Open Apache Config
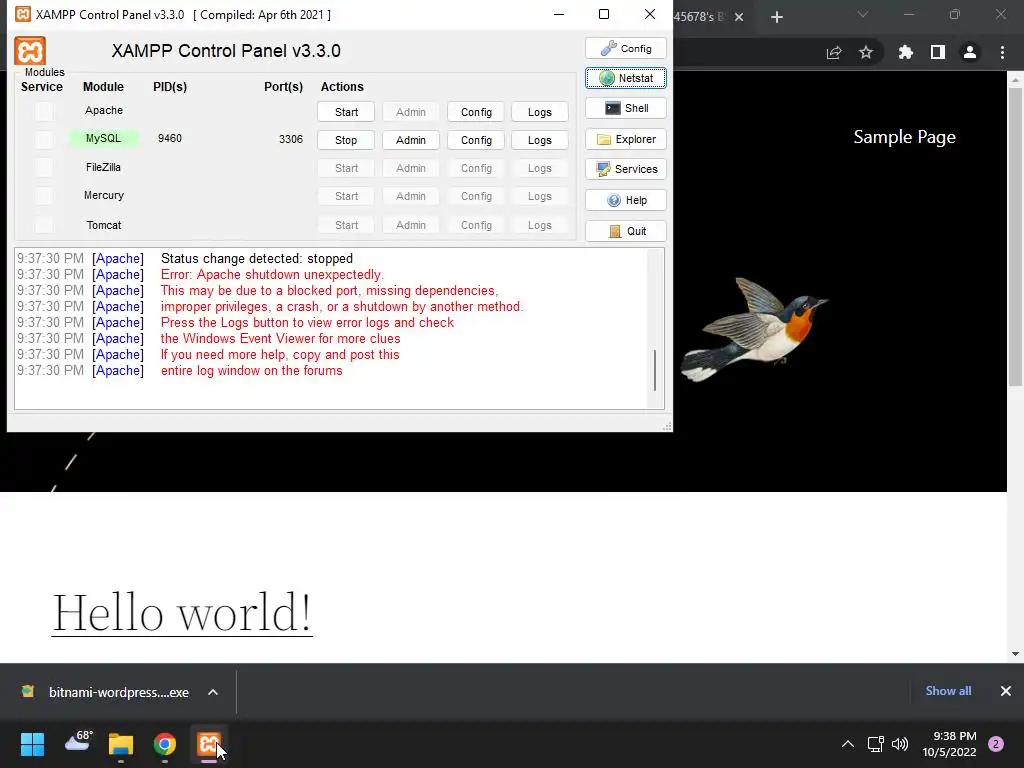Image resolution: width=1024 pixels, height=768 pixels. (x=476, y=112)
